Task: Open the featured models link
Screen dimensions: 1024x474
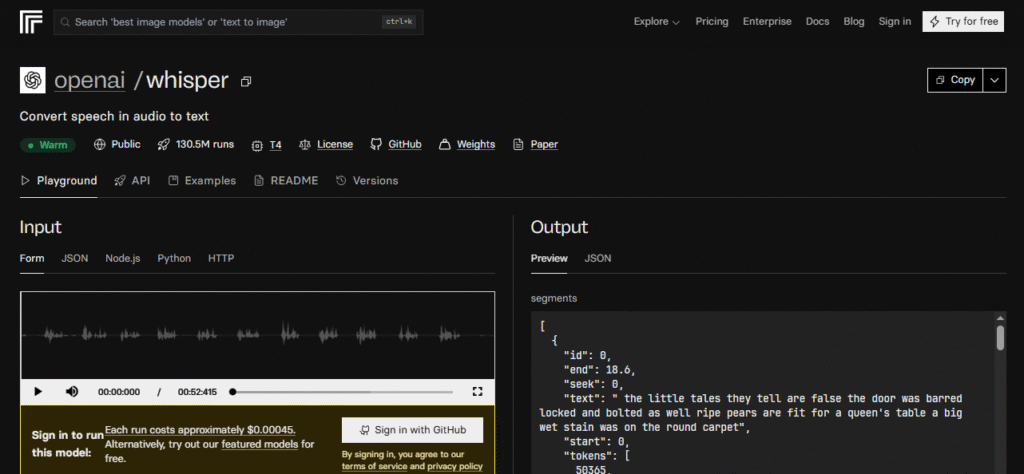Action: (260, 445)
